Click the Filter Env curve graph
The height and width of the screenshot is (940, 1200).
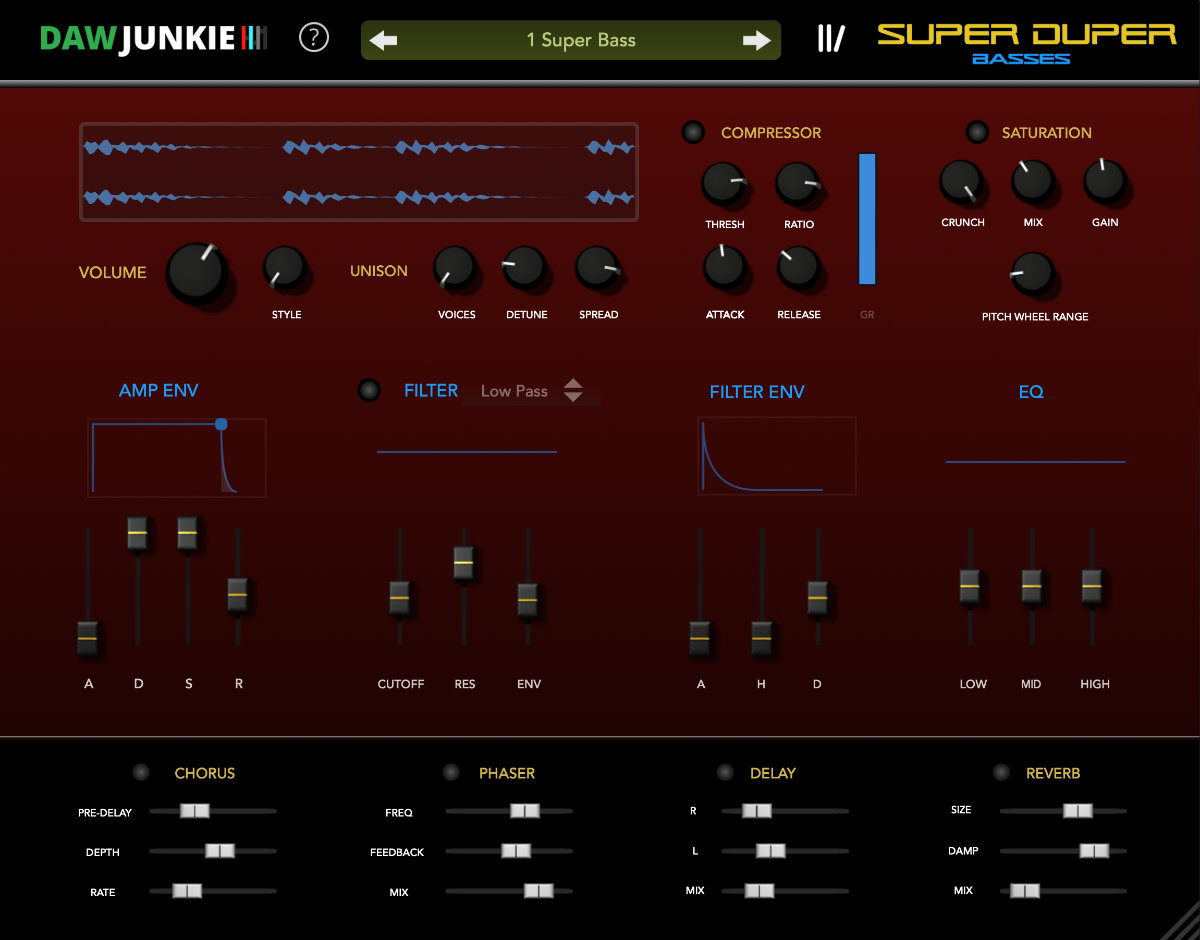coord(777,456)
